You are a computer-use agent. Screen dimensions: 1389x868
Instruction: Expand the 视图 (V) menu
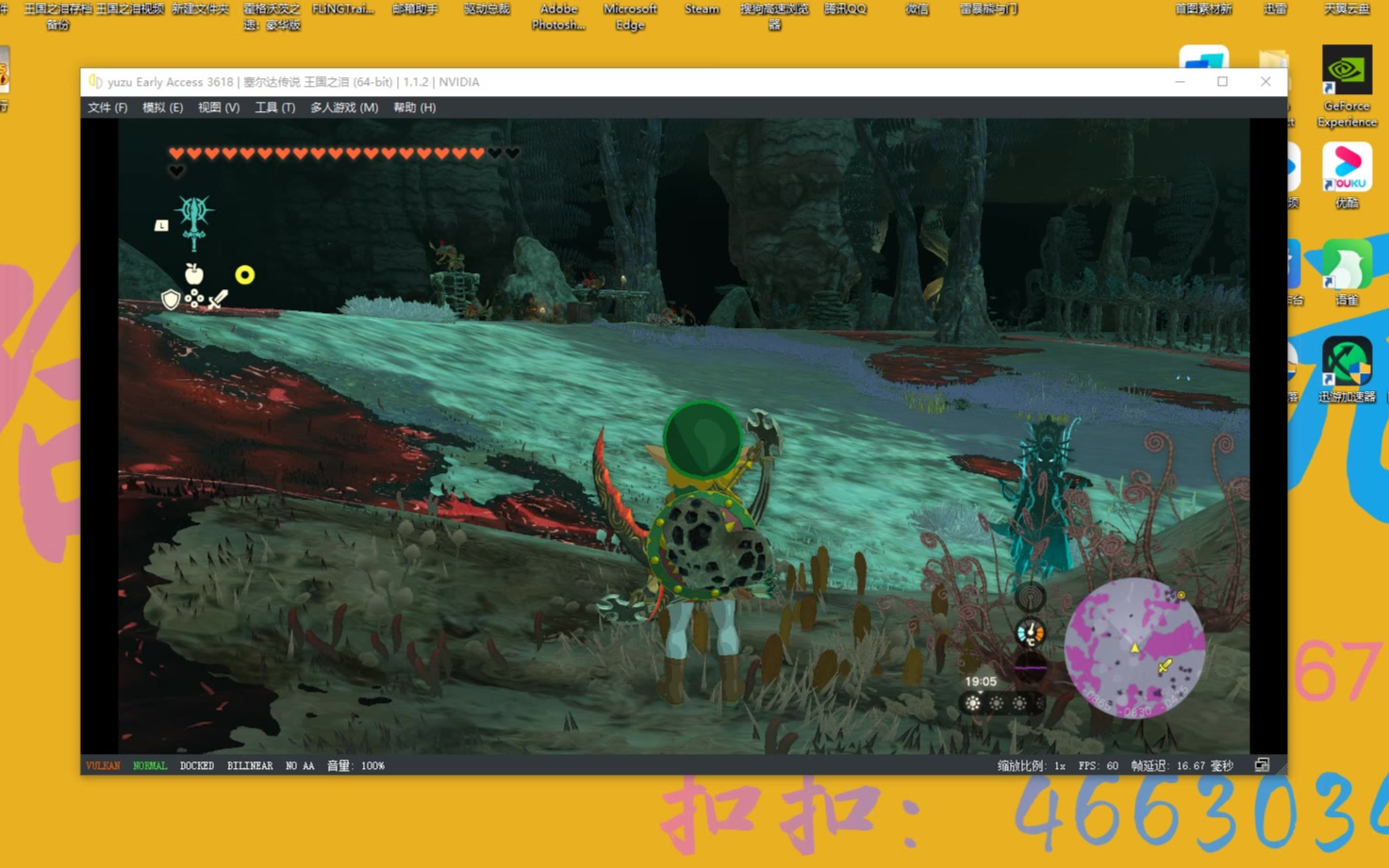tap(218, 107)
